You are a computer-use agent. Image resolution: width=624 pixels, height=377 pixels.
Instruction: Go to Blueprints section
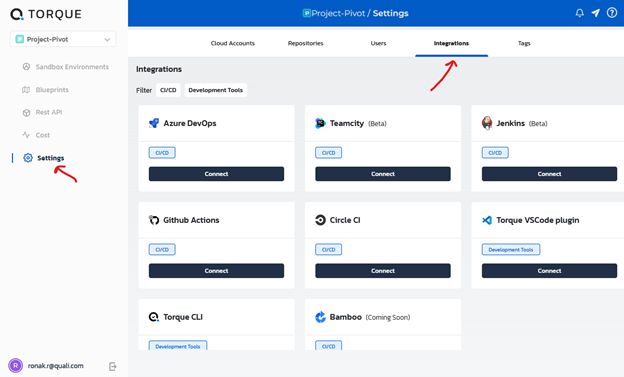tap(52, 90)
